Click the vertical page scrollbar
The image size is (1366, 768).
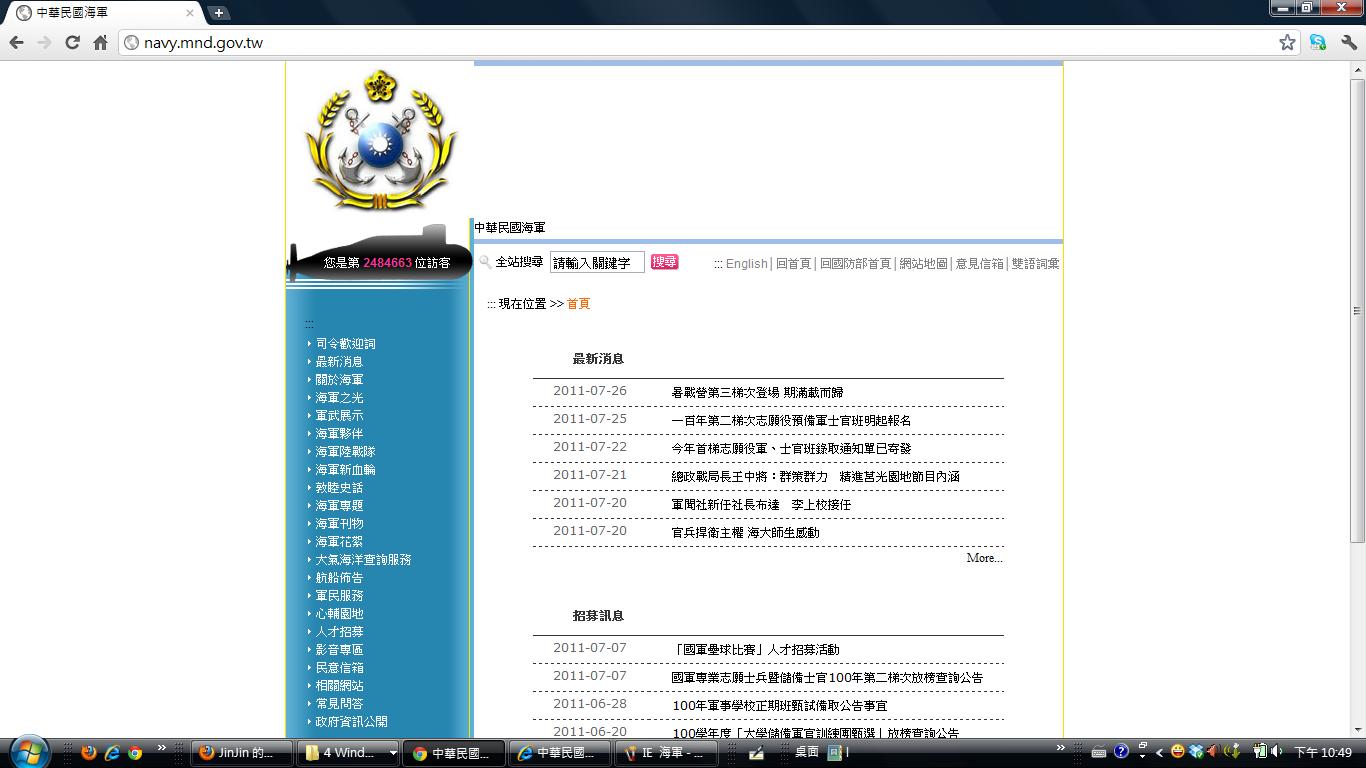click(x=1357, y=300)
